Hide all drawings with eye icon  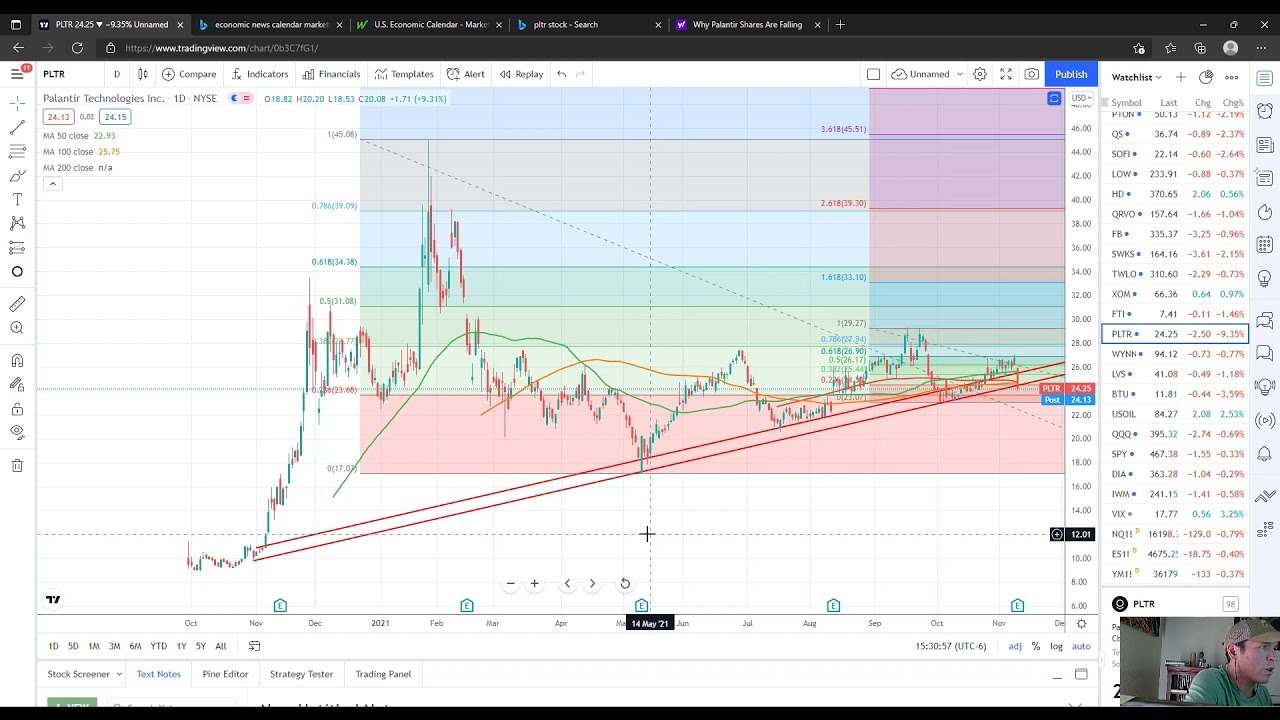coord(17,432)
